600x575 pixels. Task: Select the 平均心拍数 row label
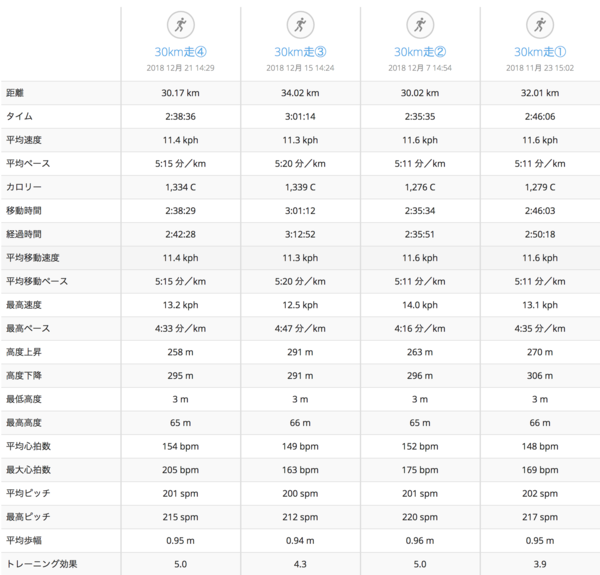pos(28,446)
